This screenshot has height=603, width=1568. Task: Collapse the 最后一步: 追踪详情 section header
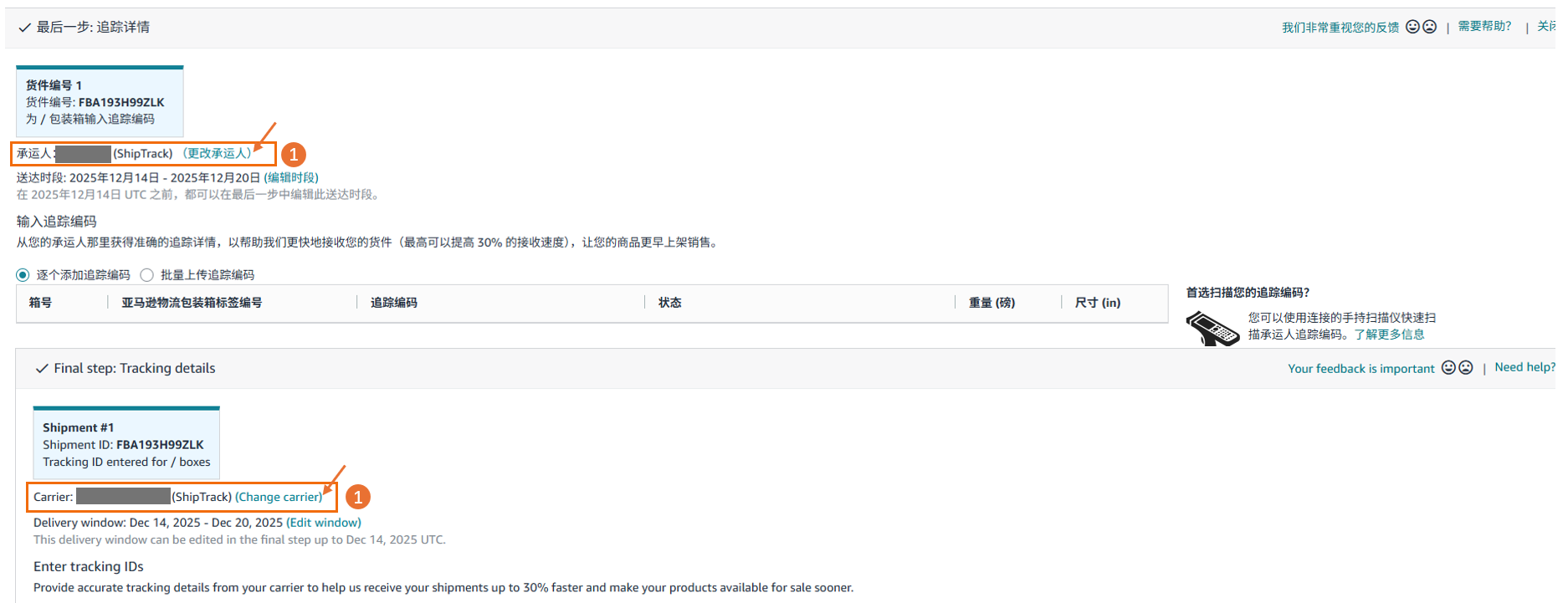[x=93, y=28]
